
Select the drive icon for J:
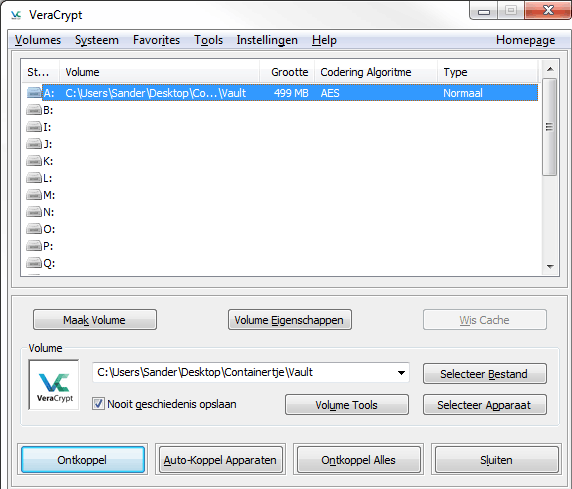point(34,144)
